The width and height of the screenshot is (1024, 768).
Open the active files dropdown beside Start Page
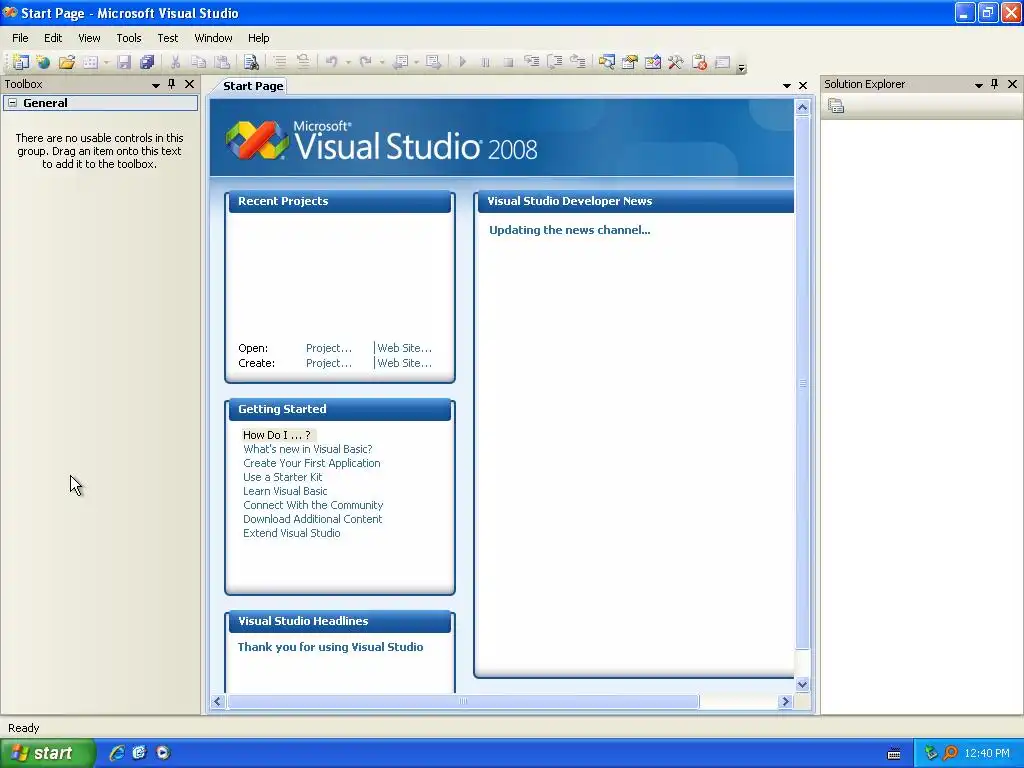coord(786,86)
